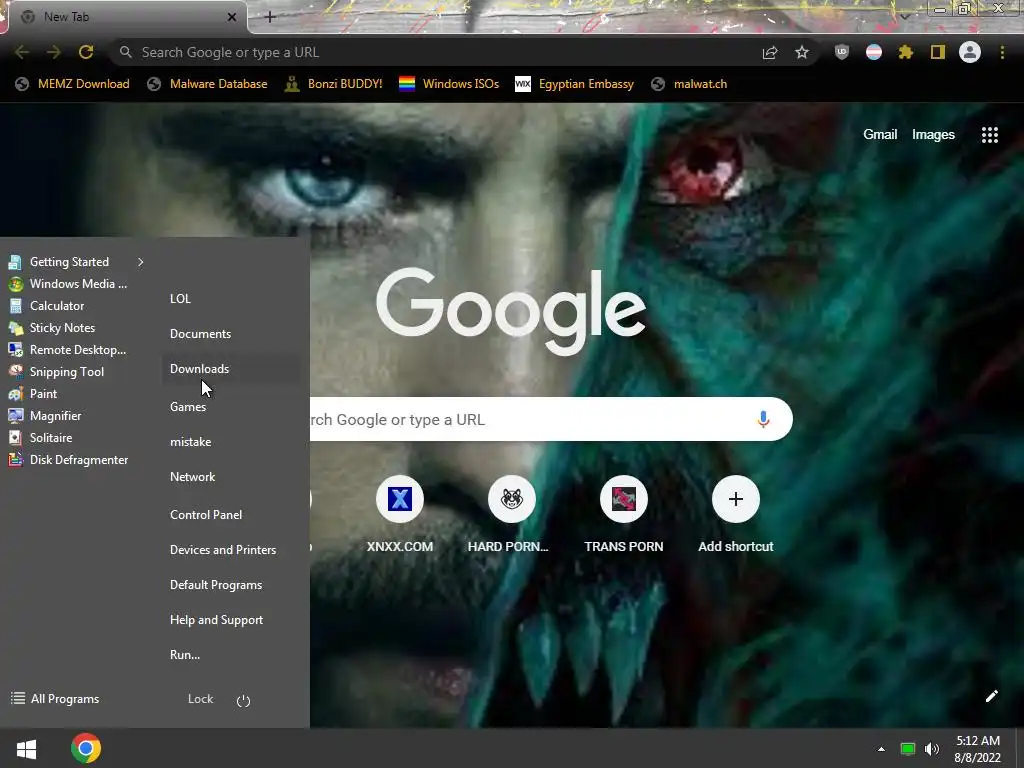Select the New Tab browser tab
The width and height of the screenshot is (1024, 768).
(x=127, y=17)
